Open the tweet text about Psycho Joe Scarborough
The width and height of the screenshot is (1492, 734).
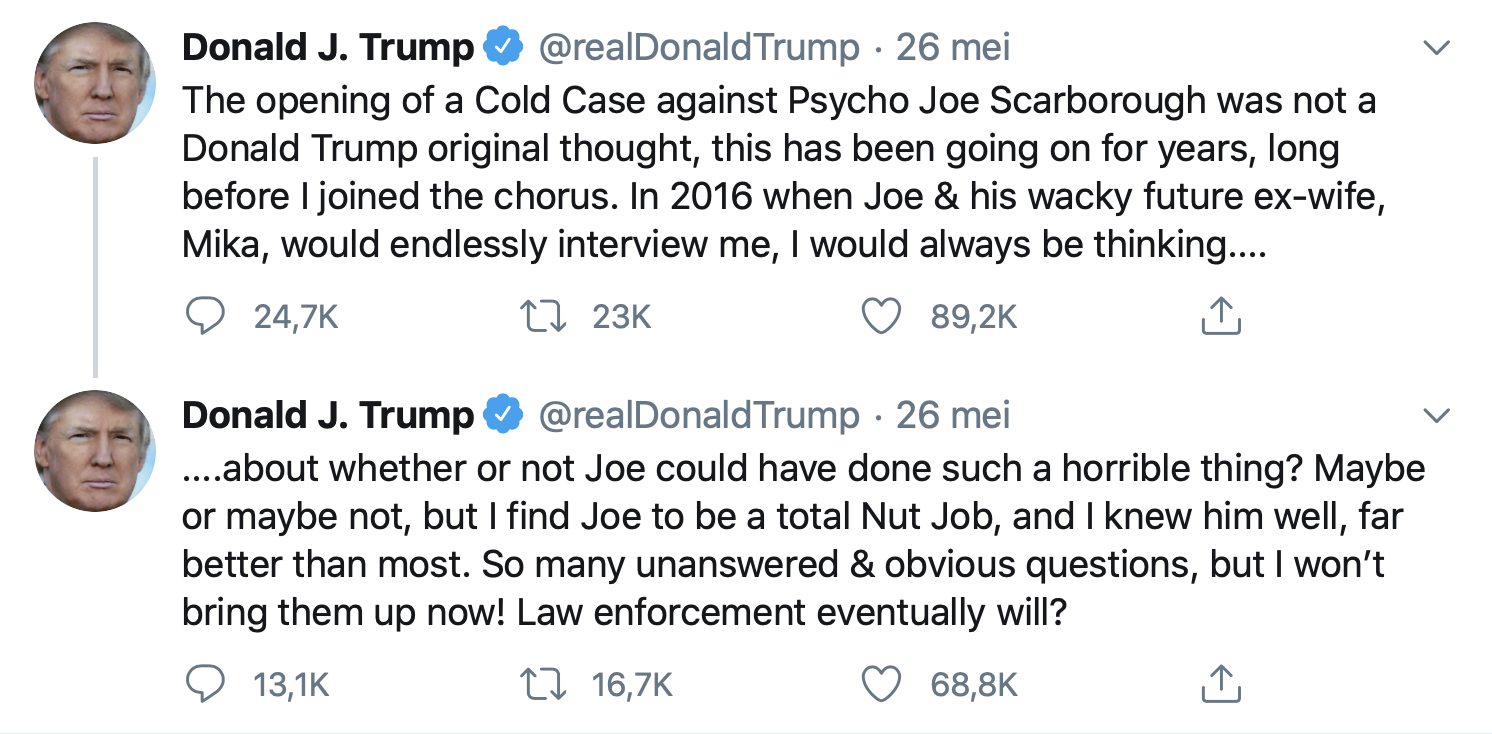point(780,174)
